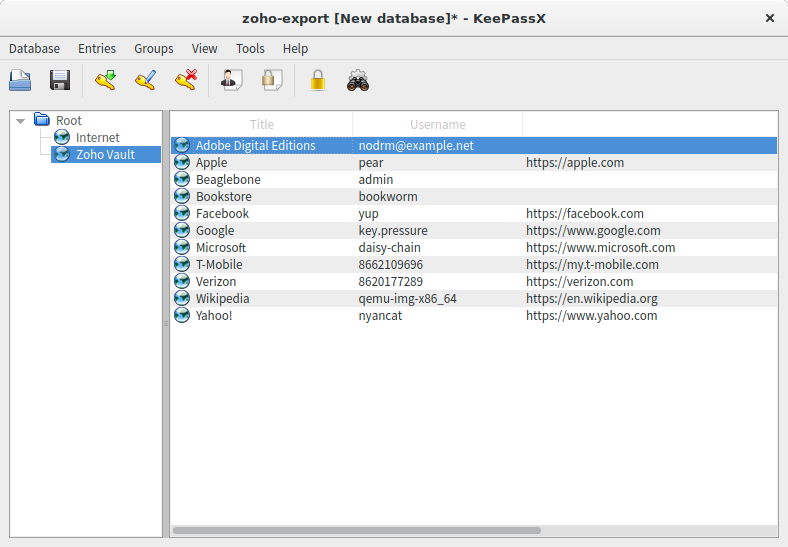Click globe icon of Microsoft entry
The height and width of the screenshot is (547, 788).
(182, 247)
